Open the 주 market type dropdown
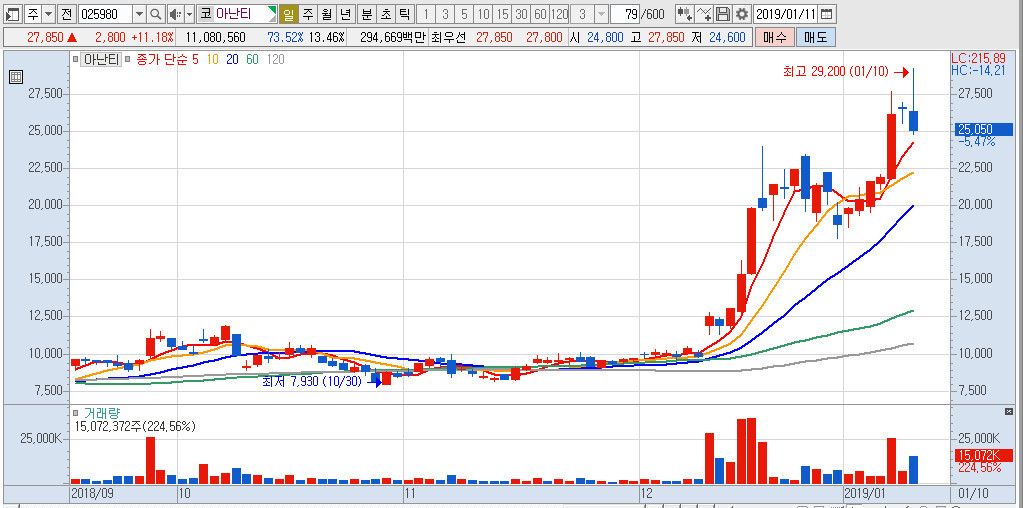This screenshot has width=1023, height=508. (49, 14)
